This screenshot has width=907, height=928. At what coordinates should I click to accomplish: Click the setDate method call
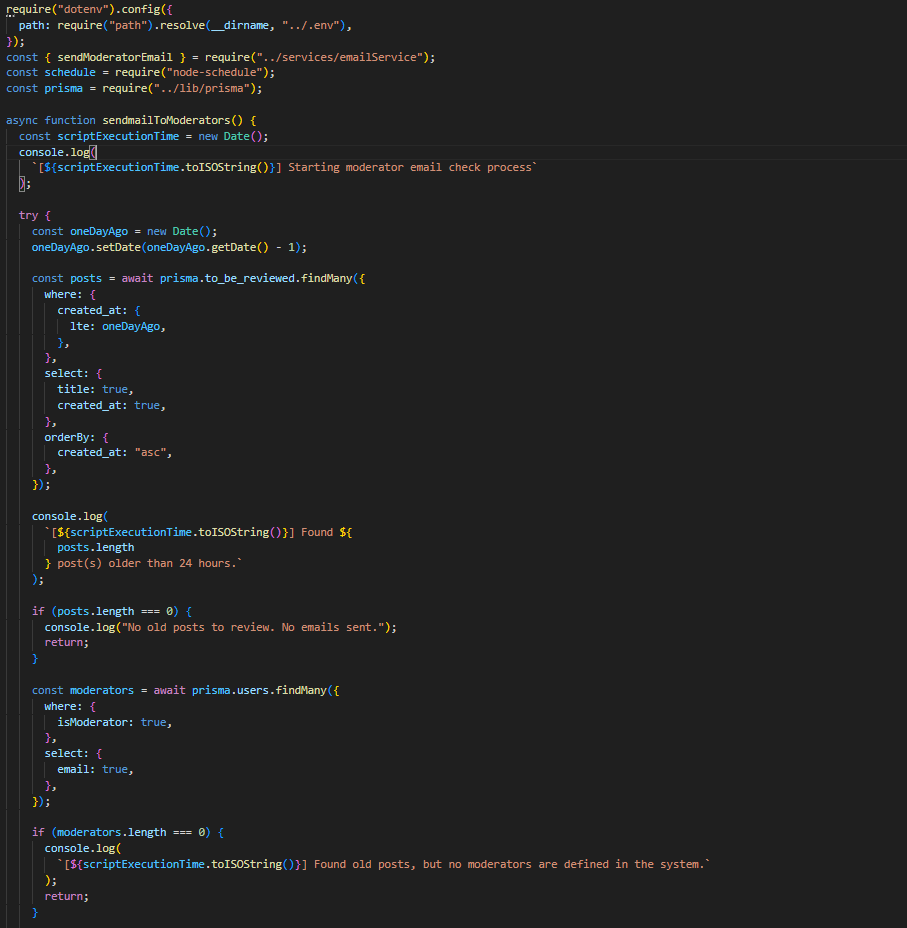(x=117, y=247)
